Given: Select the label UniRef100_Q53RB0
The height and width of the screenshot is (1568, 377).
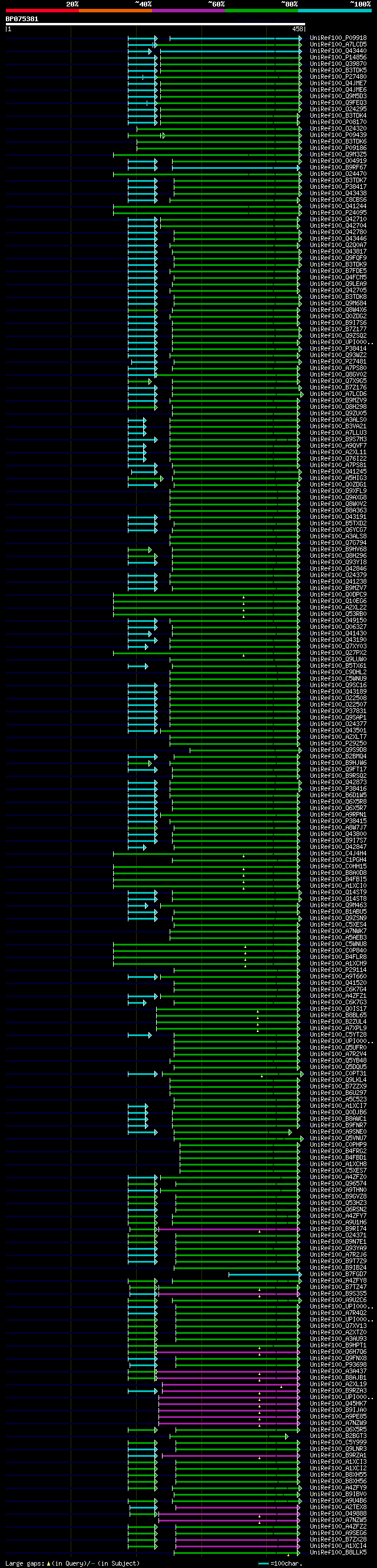Looking at the screenshot, I should point(338,614).
